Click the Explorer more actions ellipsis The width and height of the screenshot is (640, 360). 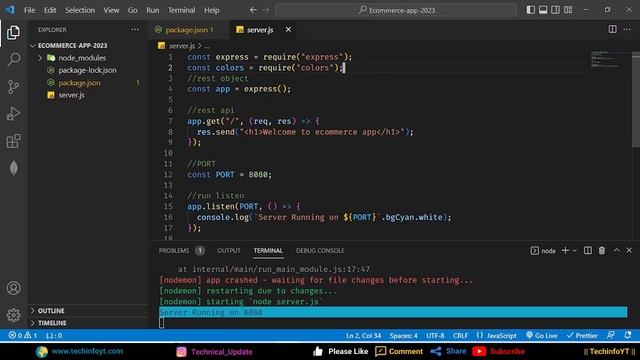click(135, 29)
